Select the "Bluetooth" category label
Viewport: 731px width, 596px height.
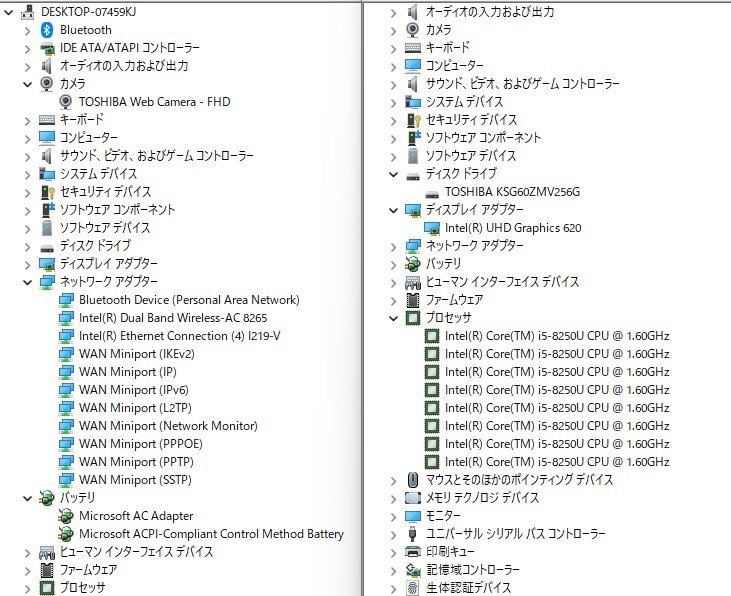pyautogui.click(x=86, y=30)
